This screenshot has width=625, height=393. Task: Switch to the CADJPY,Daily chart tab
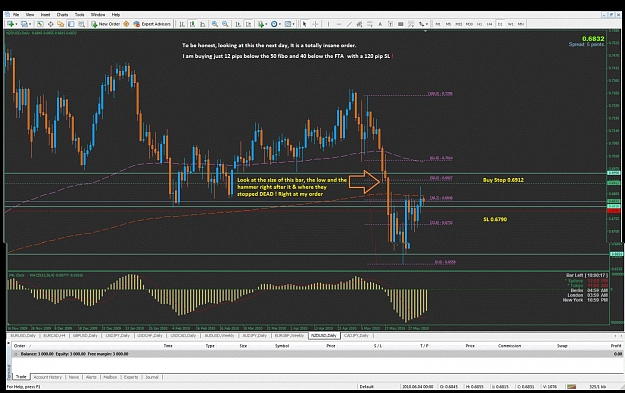point(356,336)
